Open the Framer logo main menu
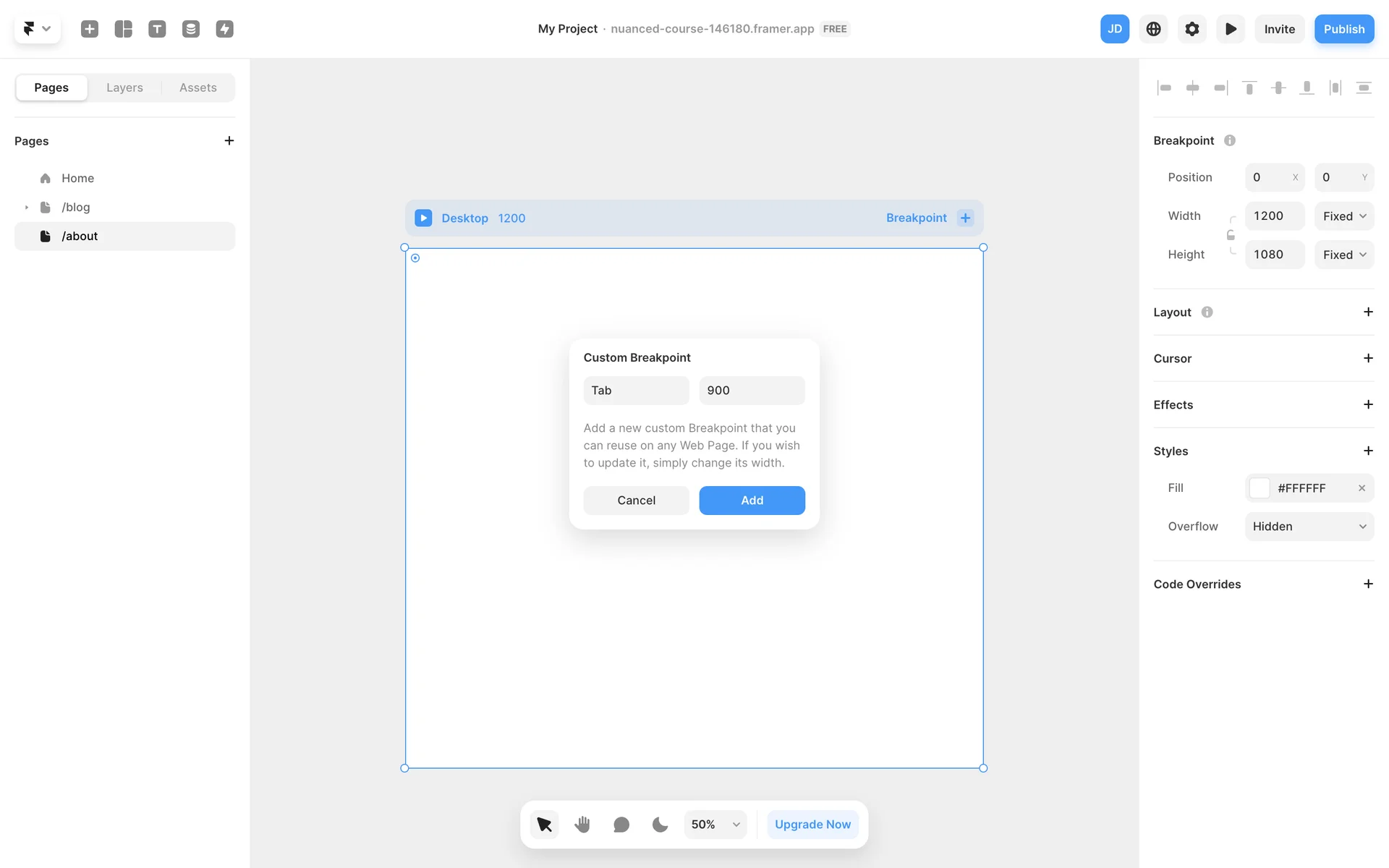 point(36,29)
